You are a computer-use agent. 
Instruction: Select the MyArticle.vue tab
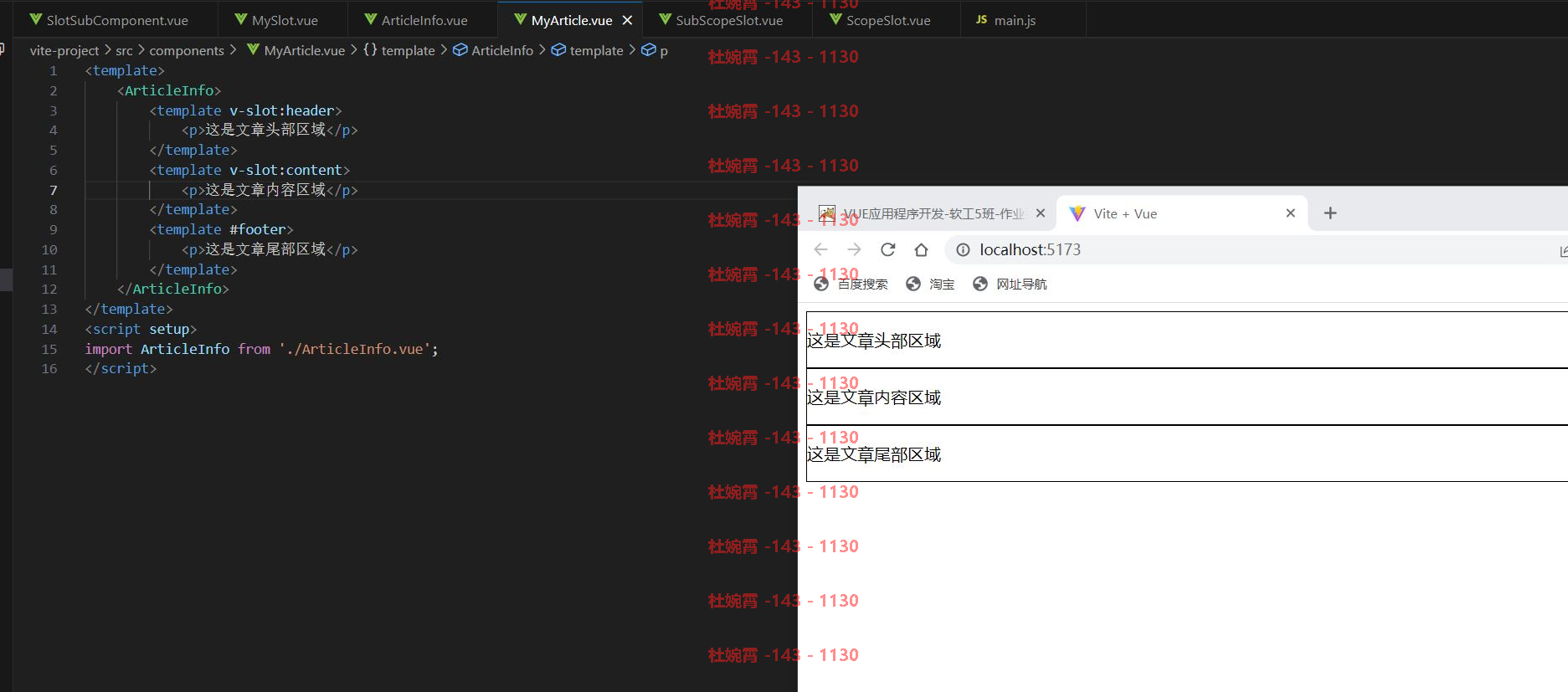coord(572,20)
